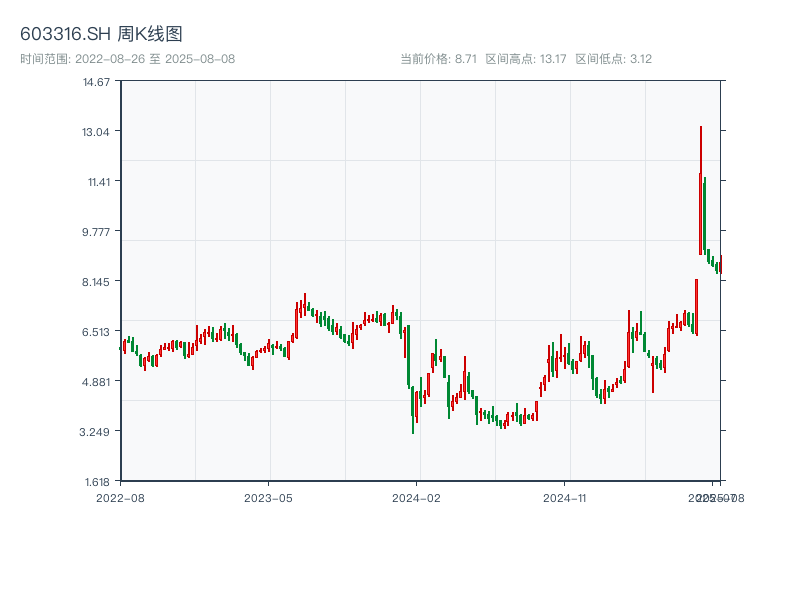
Task: Click the y-axis value 4.881
Action: [x=96, y=382]
